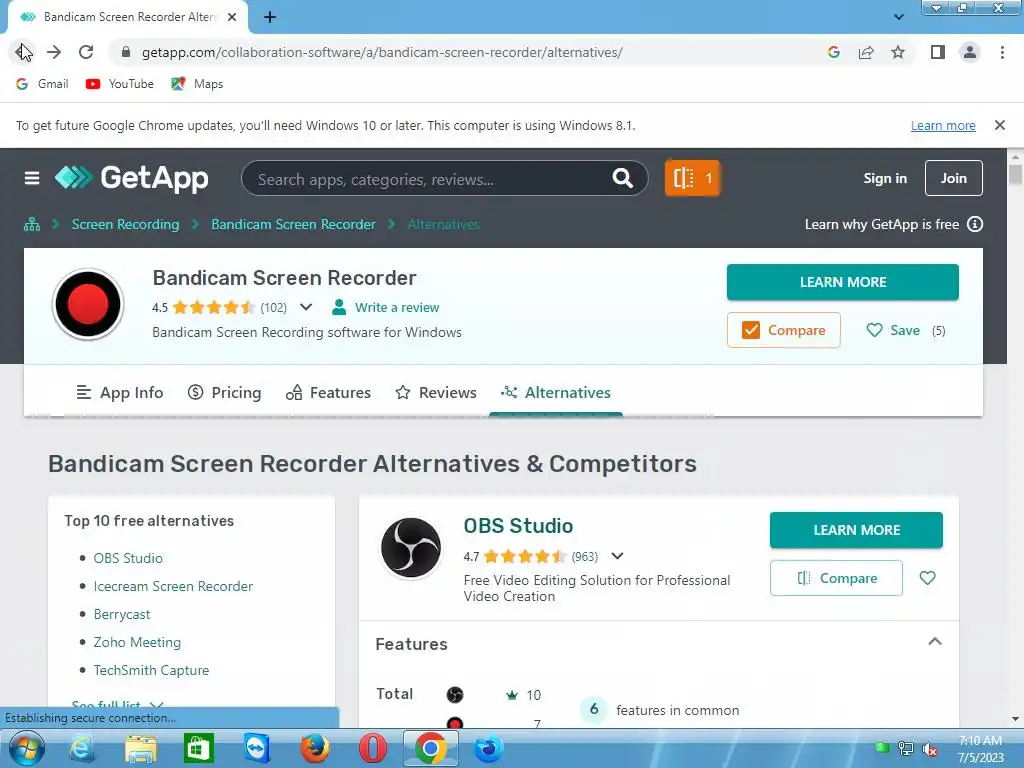The image size is (1024, 768).
Task: Open TeamViewer from taskbar
Action: (x=257, y=748)
